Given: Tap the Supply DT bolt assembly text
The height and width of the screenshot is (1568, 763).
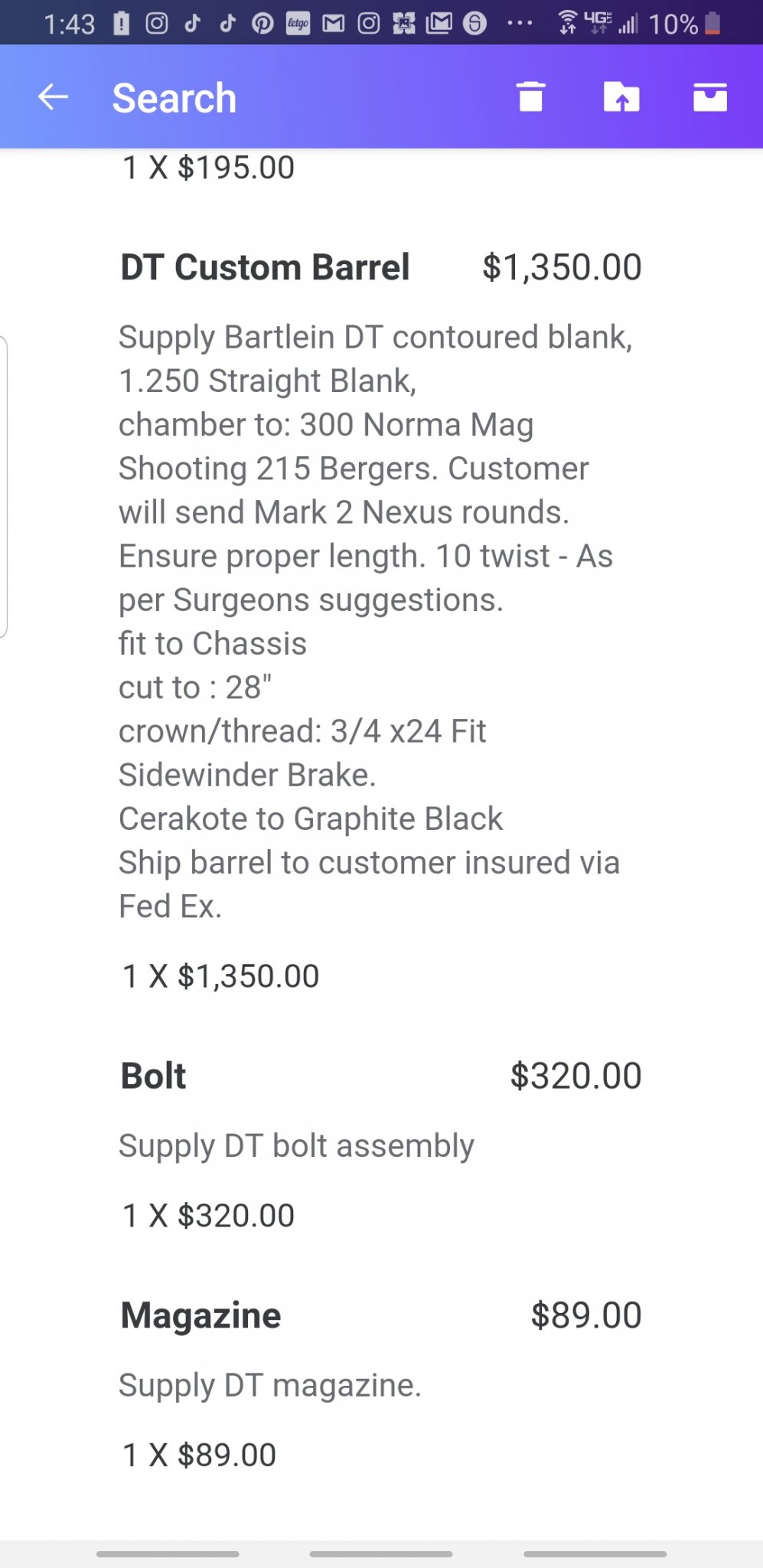Looking at the screenshot, I should point(296,1146).
